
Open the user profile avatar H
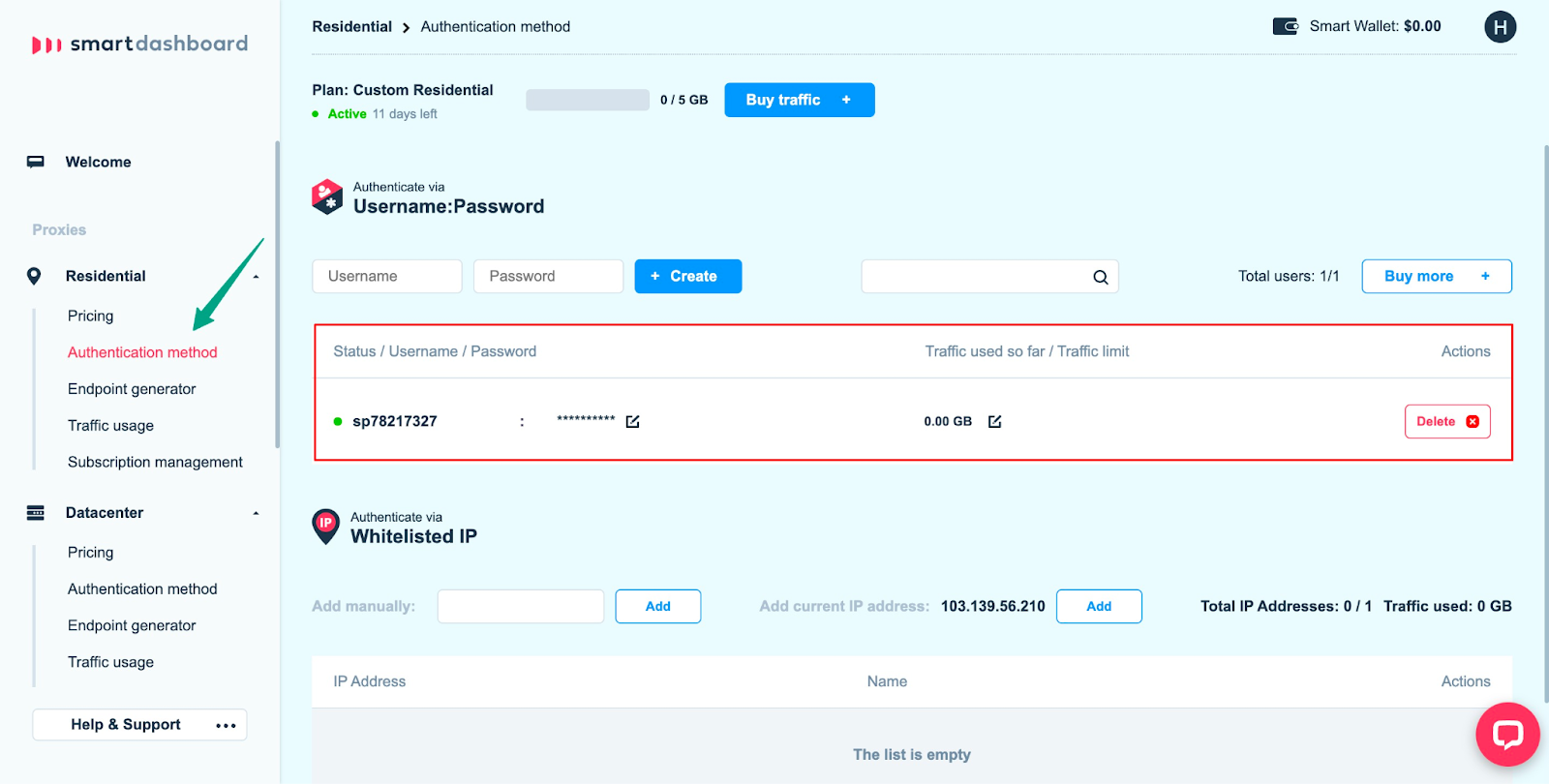[x=1500, y=27]
